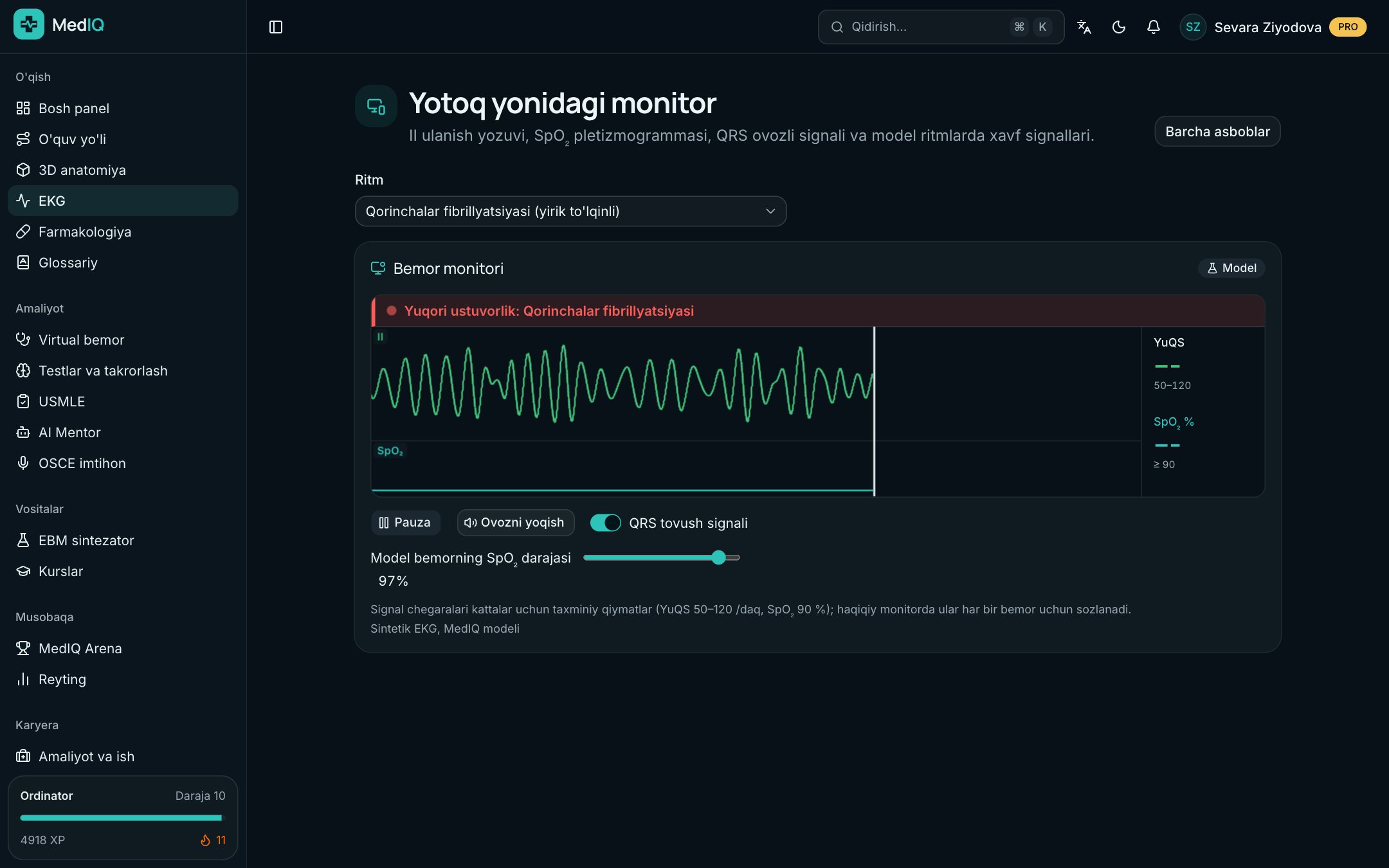Screen dimensions: 1389x868
Task: Open Kurslar
Action: (x=123, y=571)
